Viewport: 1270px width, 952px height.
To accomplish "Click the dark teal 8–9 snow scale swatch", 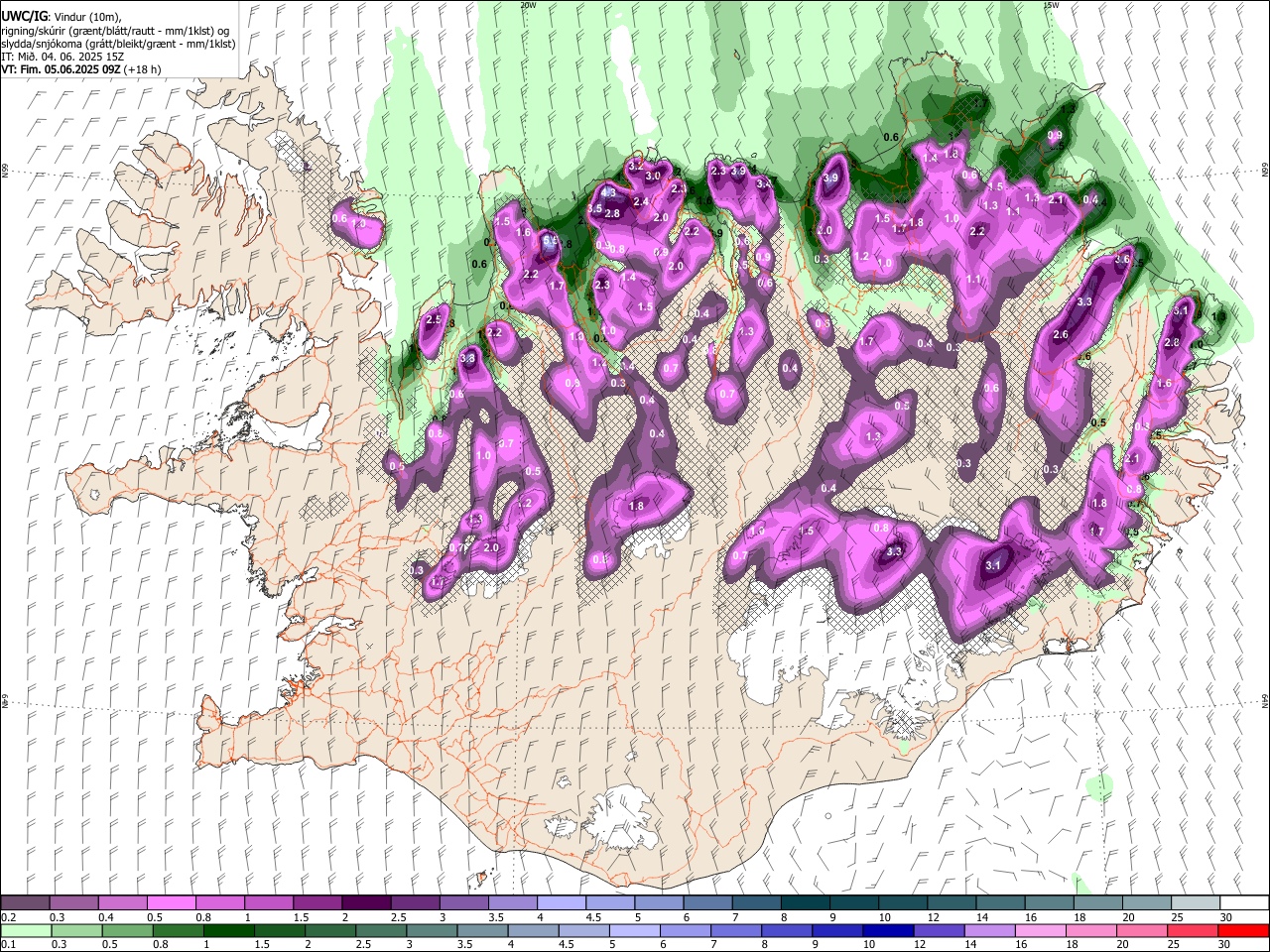I will coord(805,903).
